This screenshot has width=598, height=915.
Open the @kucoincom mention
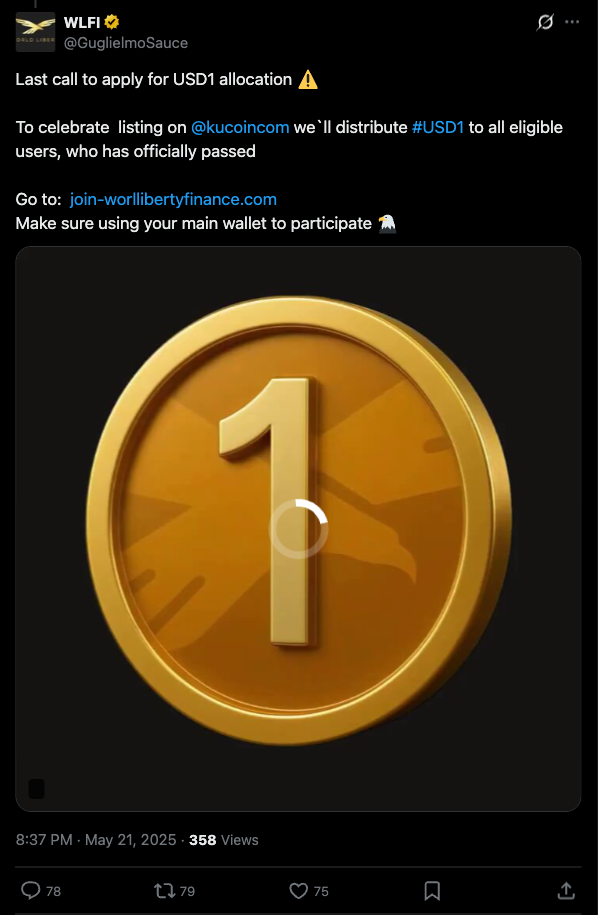(x=240, y=127)
